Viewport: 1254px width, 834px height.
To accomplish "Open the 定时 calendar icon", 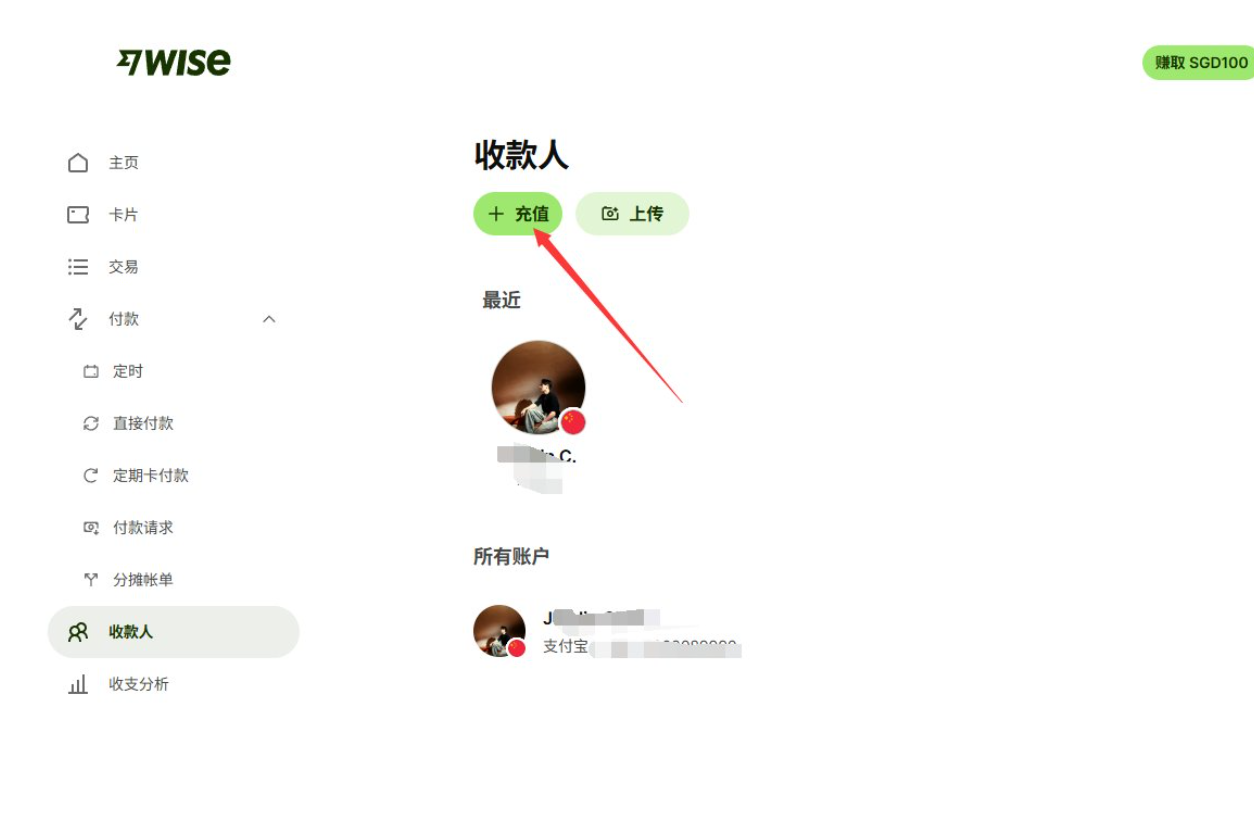I will [91, 371].
